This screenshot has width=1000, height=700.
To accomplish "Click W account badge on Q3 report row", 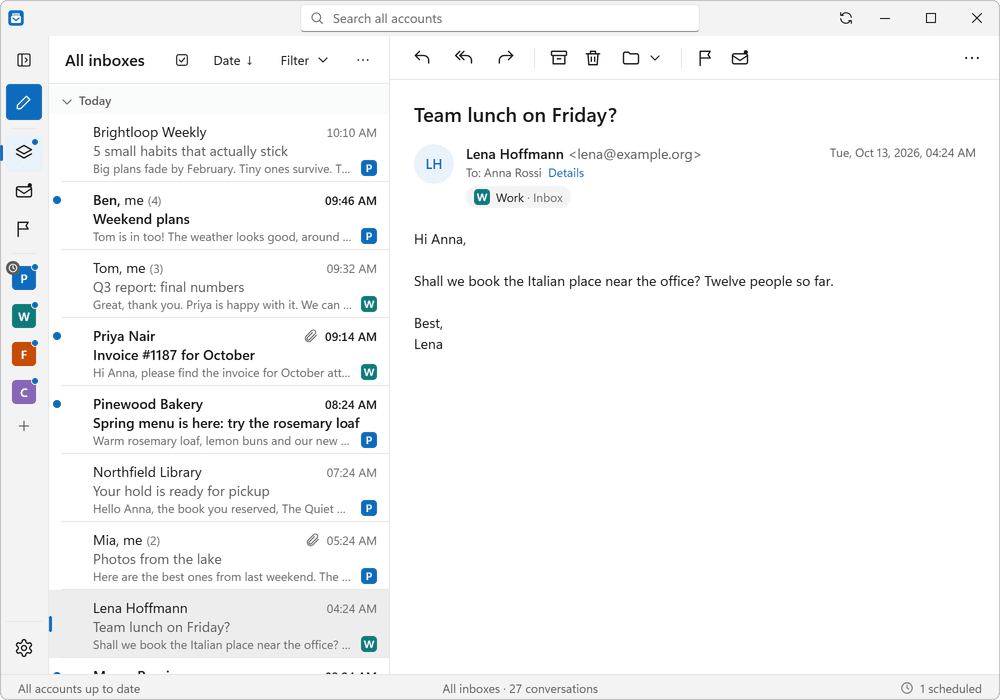I will (369, 304).
